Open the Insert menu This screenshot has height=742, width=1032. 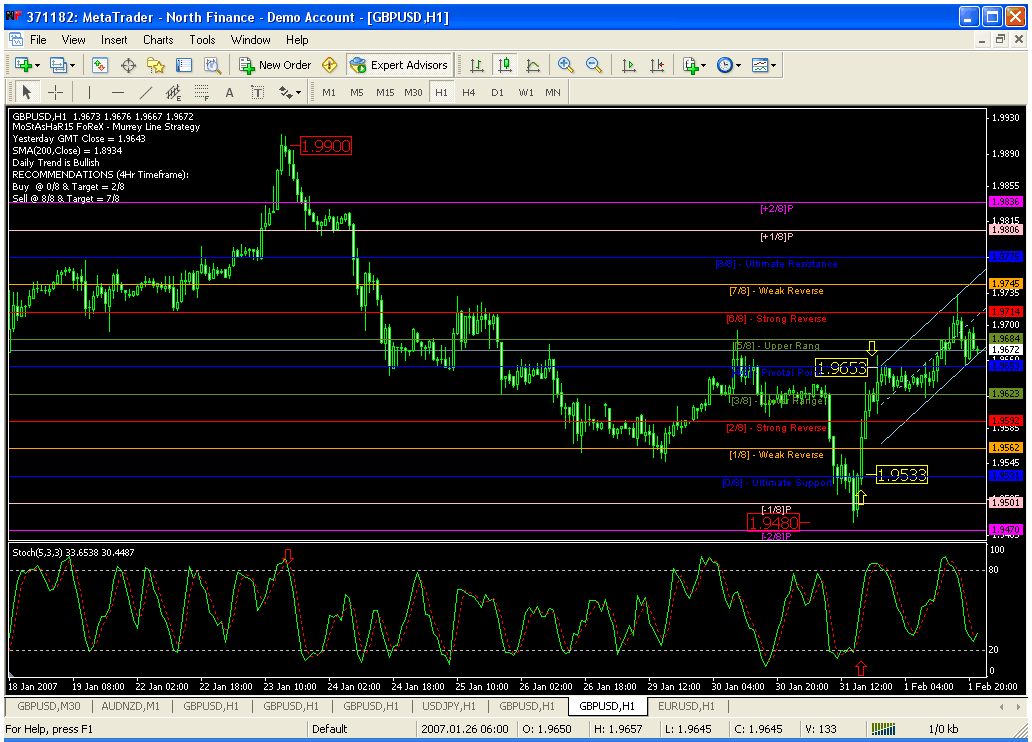[x=114, y=40]
